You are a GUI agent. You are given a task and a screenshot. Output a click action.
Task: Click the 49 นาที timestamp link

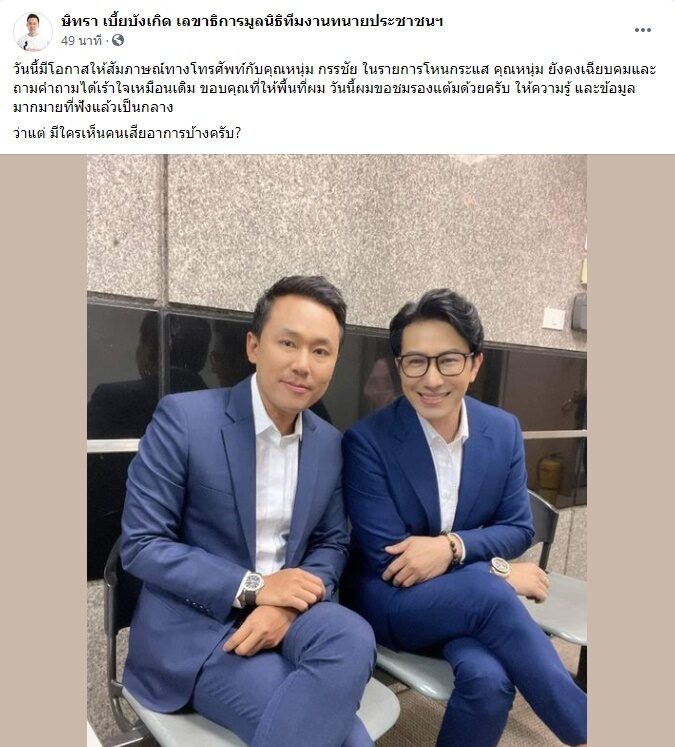(81, 41)
